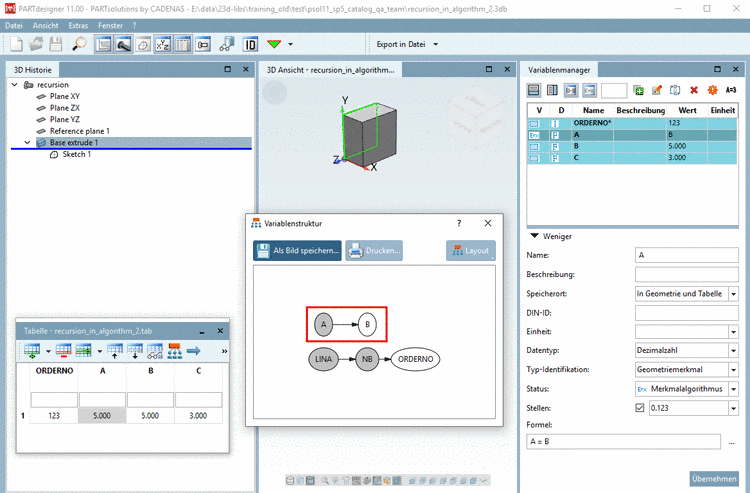This screenshot has width=750, height=493.
Task: Click the ORDERNO node in graph
Action: 416,359
